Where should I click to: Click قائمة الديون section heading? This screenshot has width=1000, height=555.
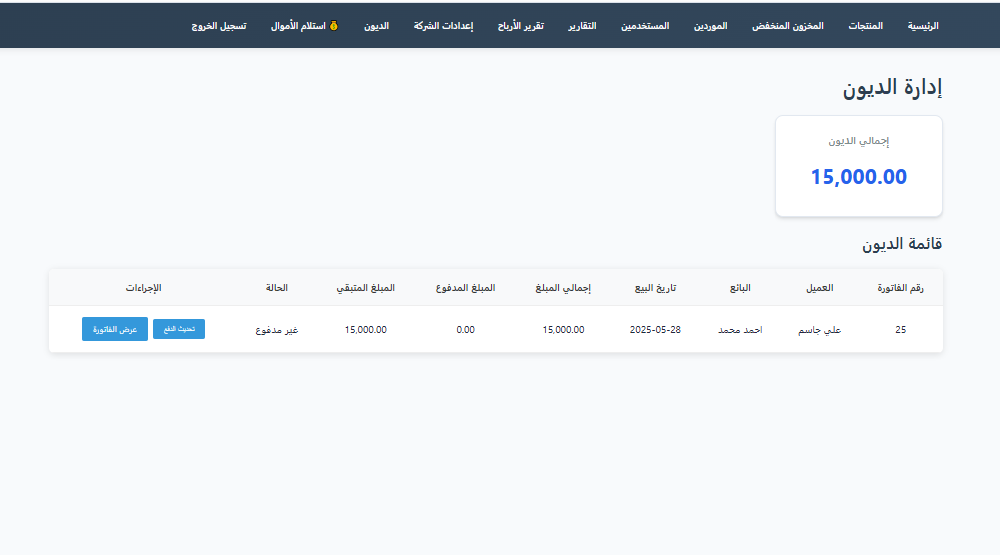pyautogui.click(x=902, y=244)
